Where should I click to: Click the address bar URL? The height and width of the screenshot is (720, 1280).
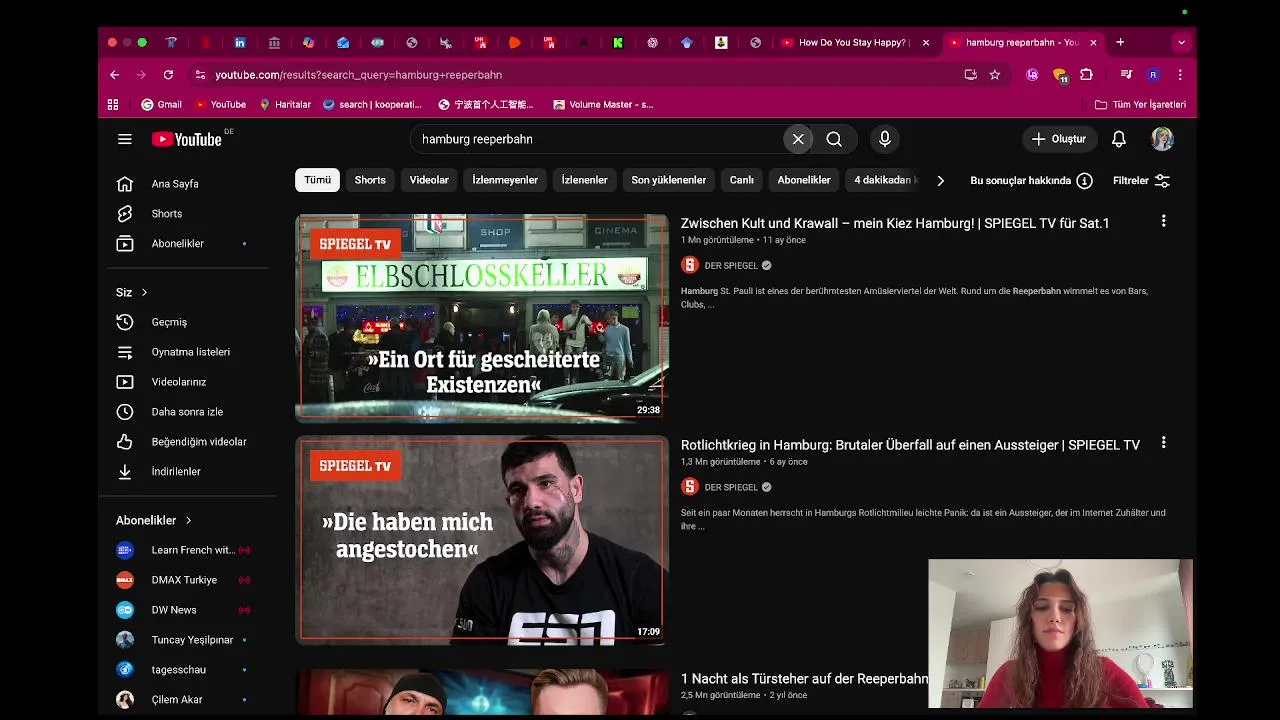tap(358, 75)
